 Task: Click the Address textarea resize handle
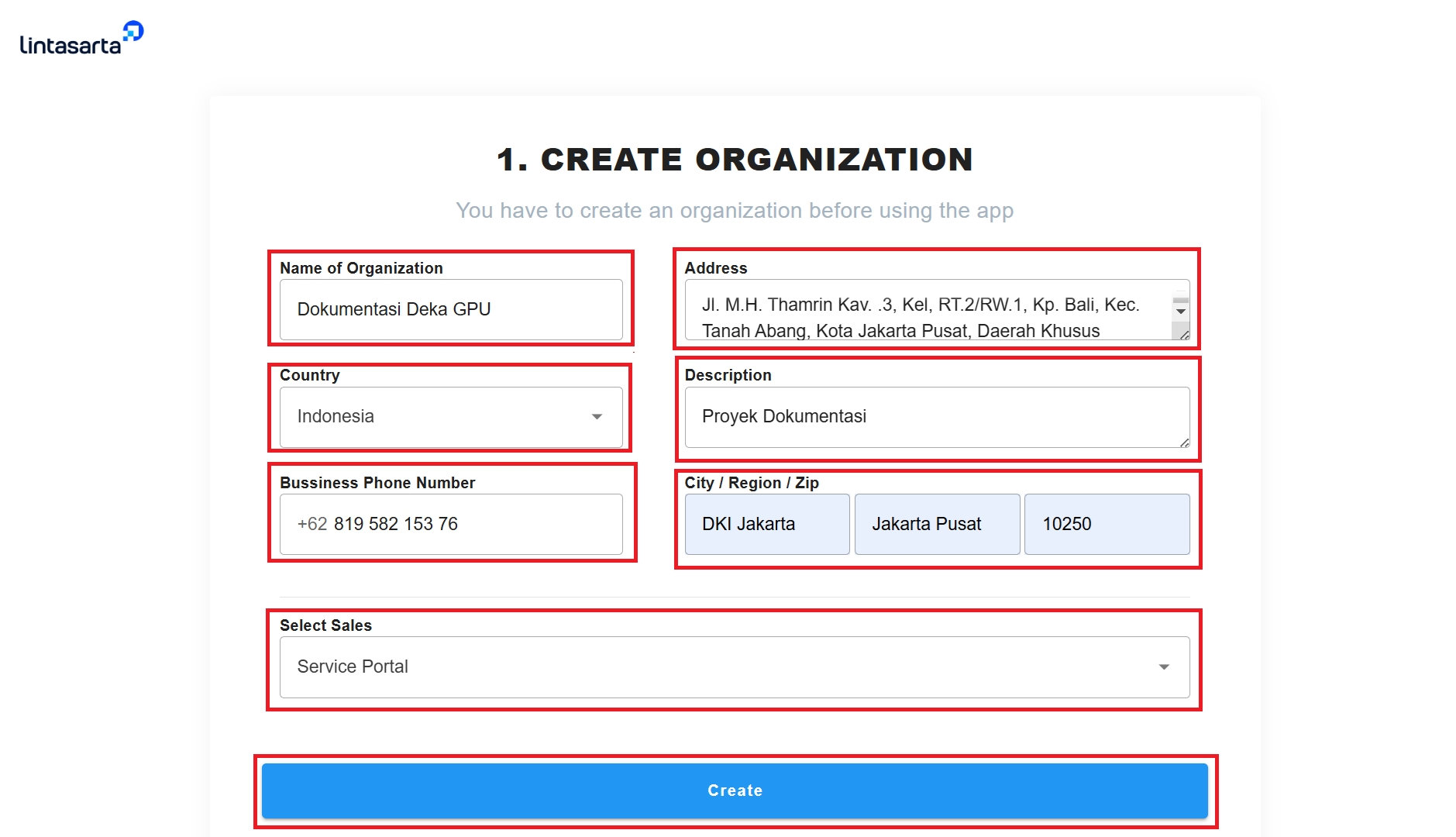[1184, 335]
